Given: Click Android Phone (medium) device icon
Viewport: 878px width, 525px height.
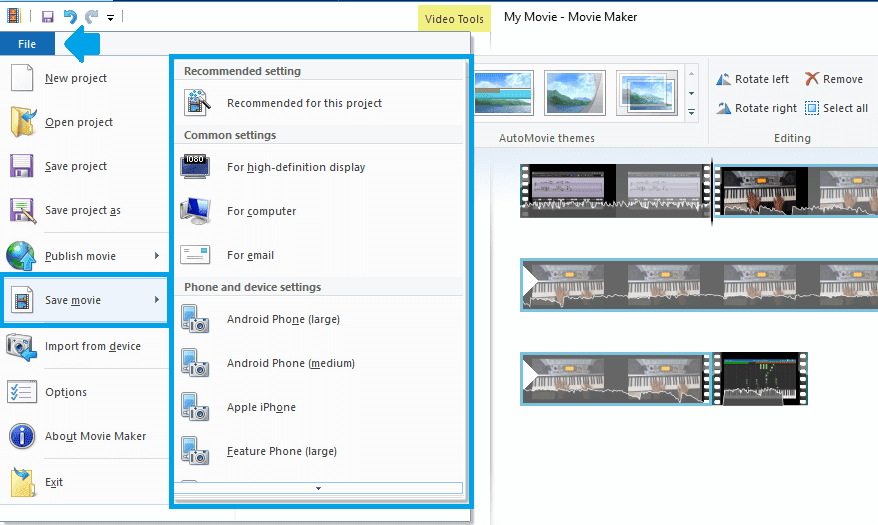Looking at the screenshot, I should (195, 363).
